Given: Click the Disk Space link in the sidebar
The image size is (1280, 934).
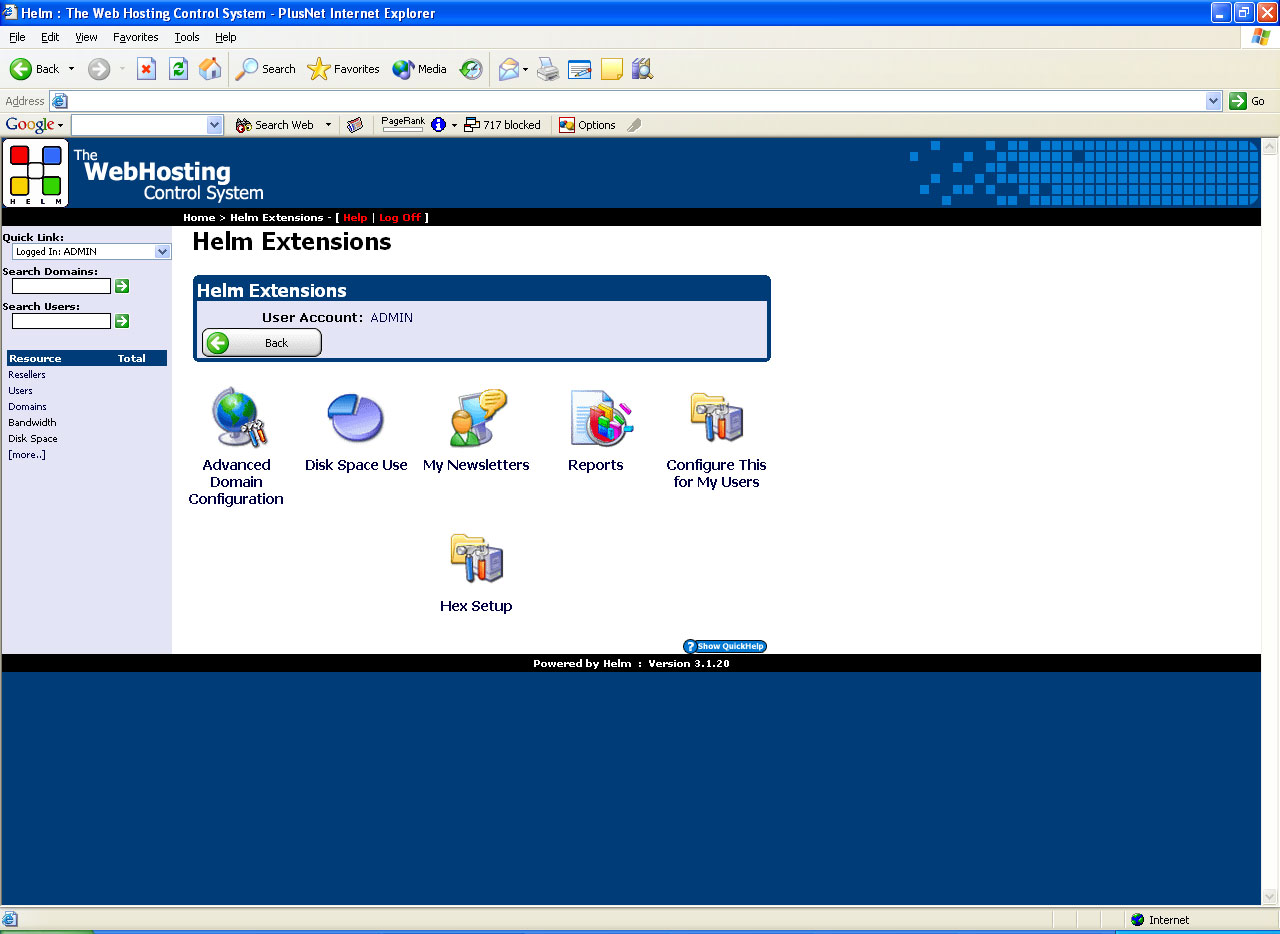Looking at the screenshot, I should point(33,439).
